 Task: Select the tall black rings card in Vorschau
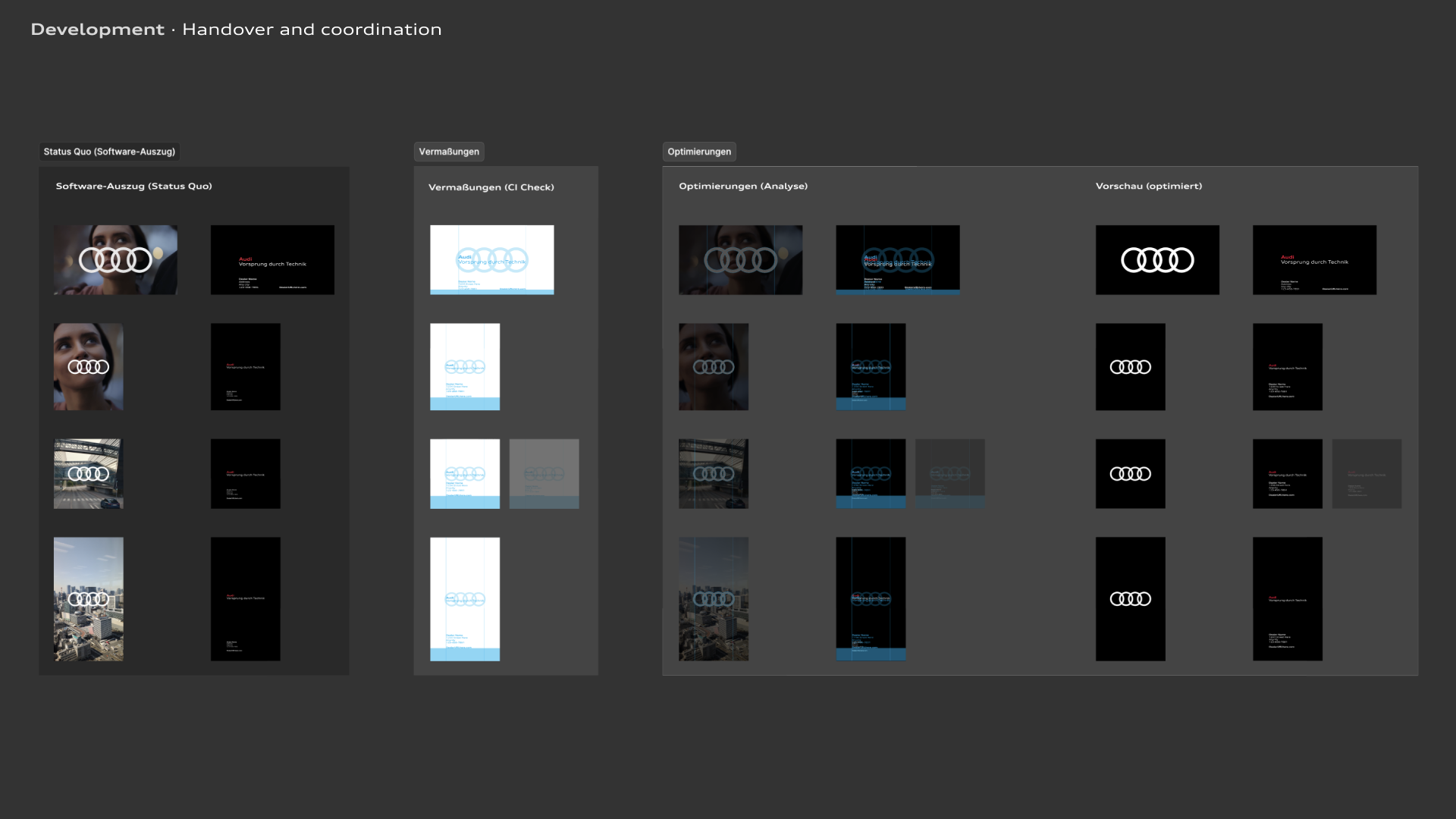(x=1130, y=599)
